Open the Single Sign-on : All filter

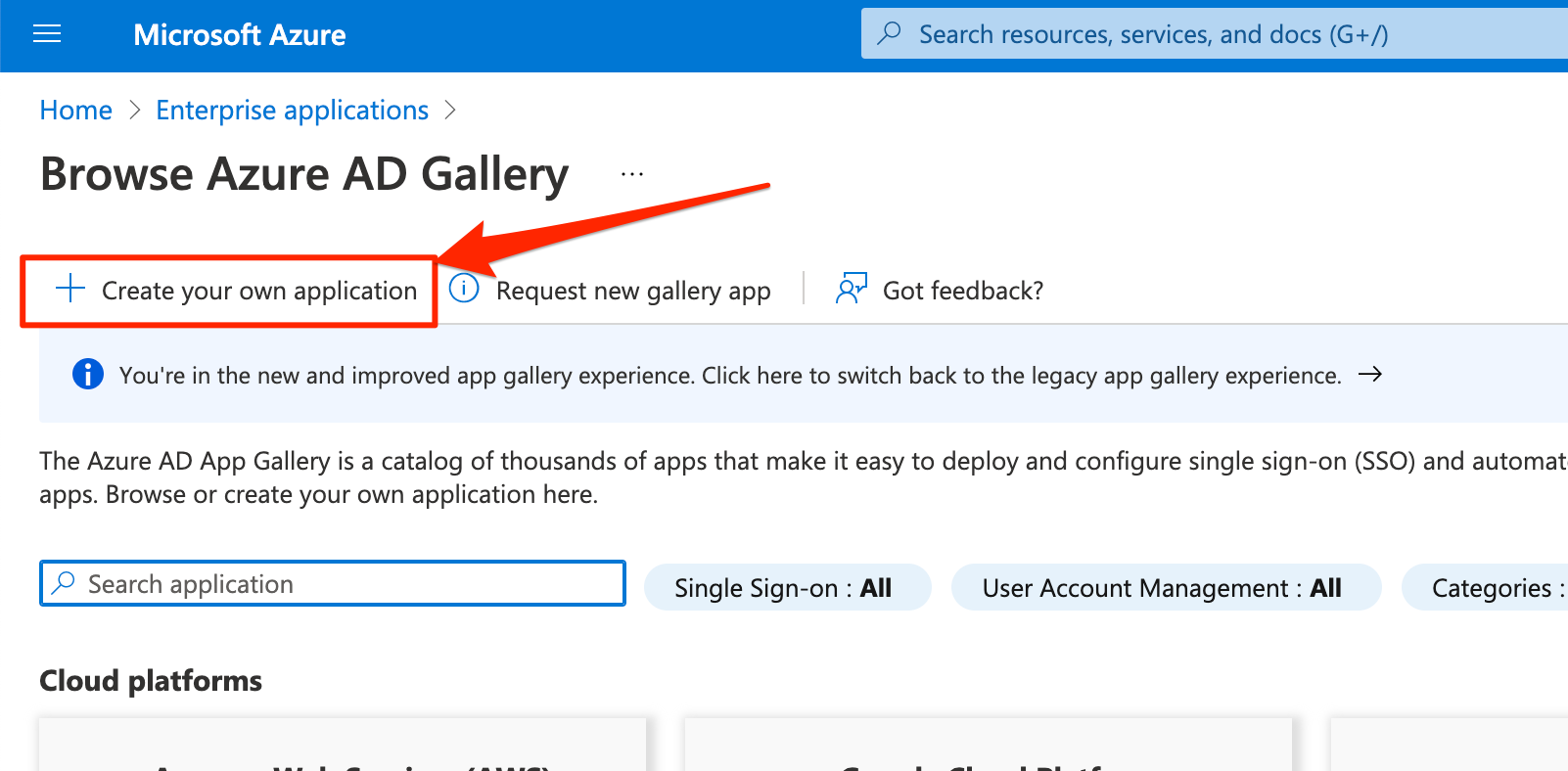coord(787,587)
